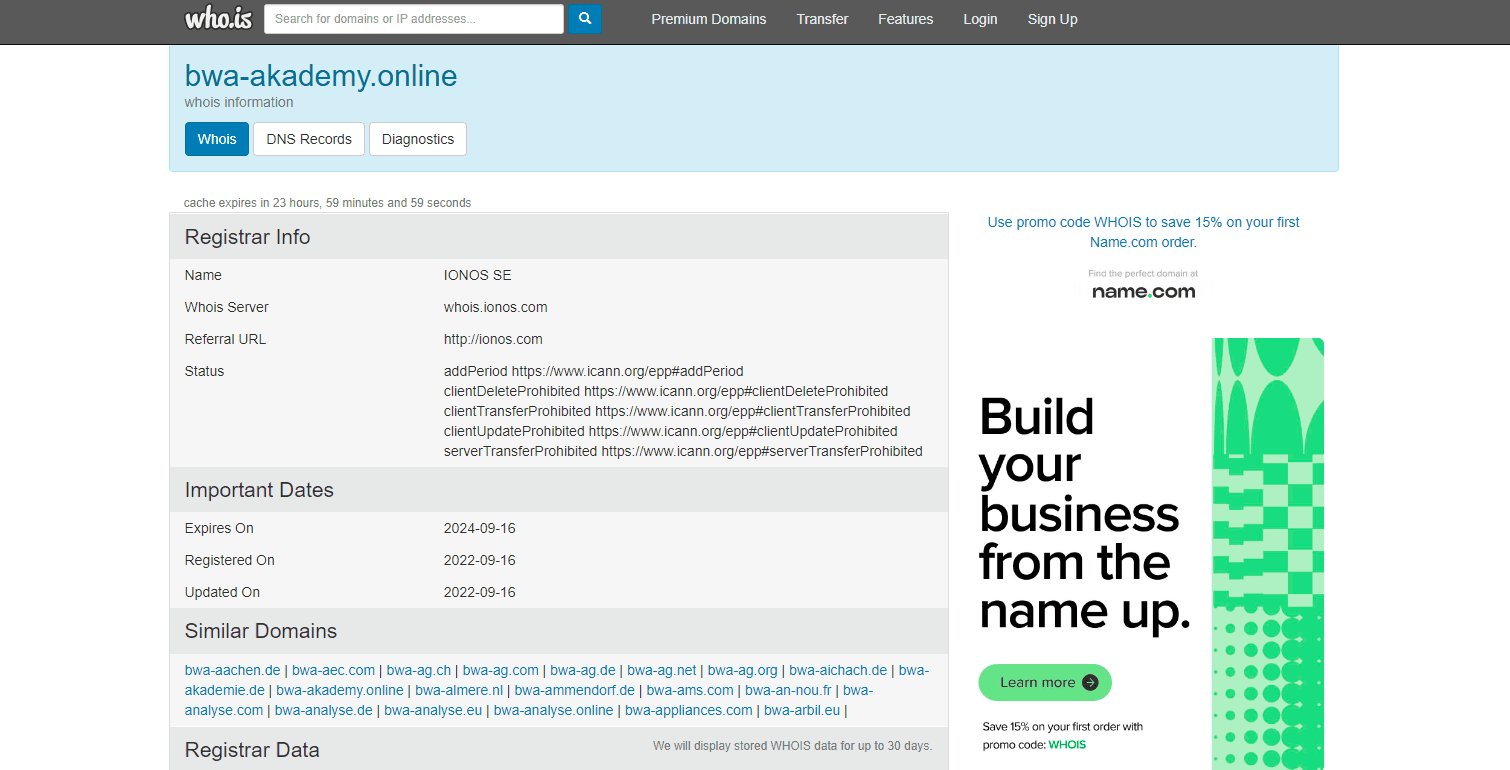Open similar domain bwa-ag.com

point(500,670)
